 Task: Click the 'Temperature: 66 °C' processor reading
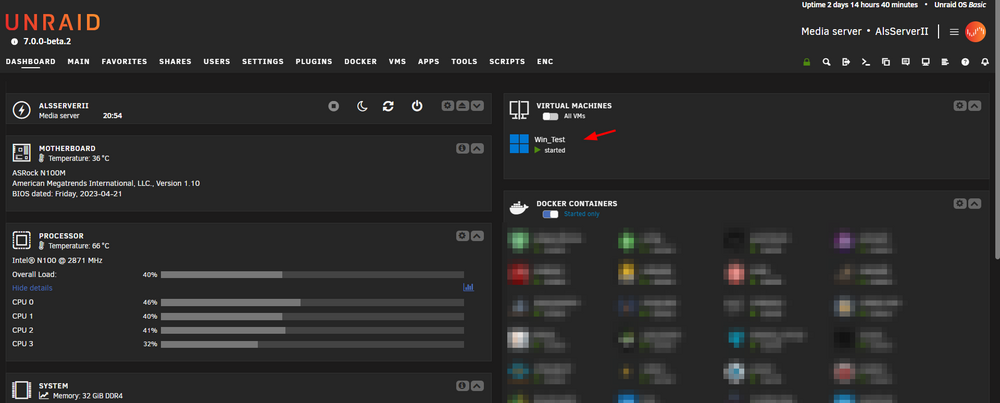[x=78, y=245]
